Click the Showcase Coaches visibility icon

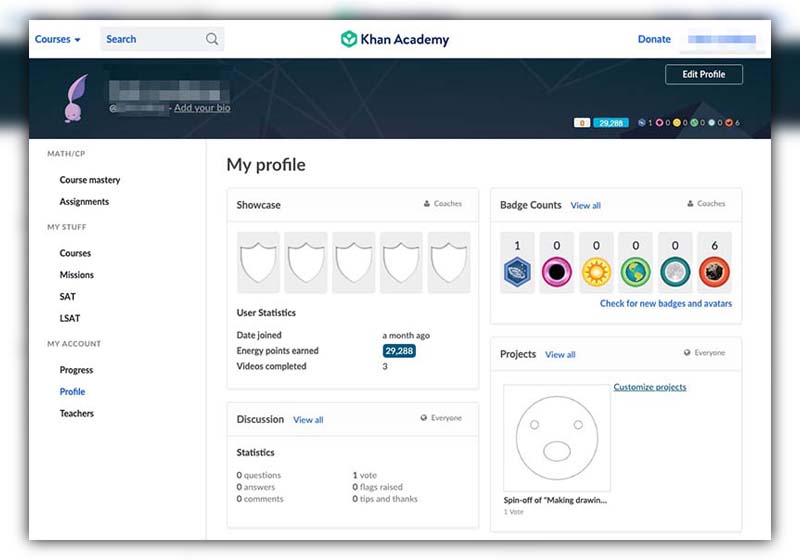click(x=427, y=203)
